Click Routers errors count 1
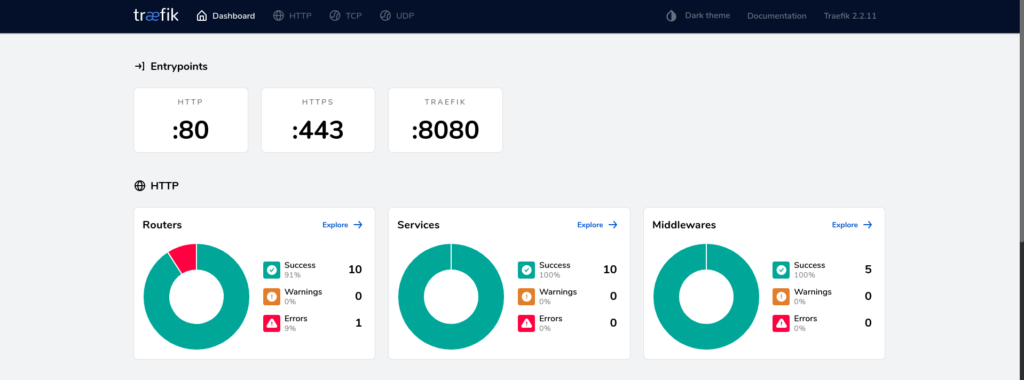1024x380 pixels. (359, 323)
